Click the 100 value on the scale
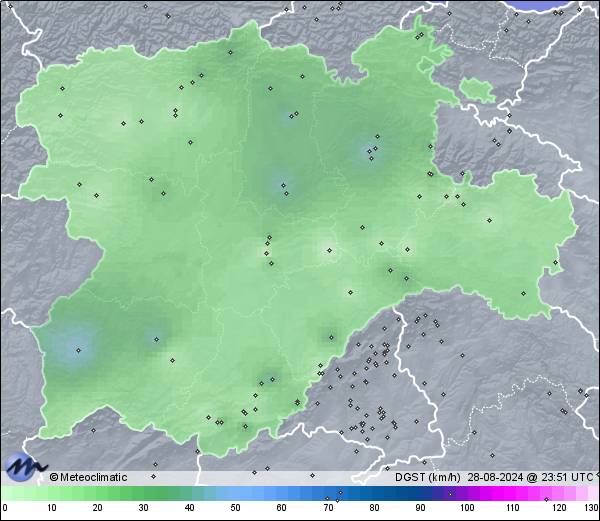 (467, 508)
